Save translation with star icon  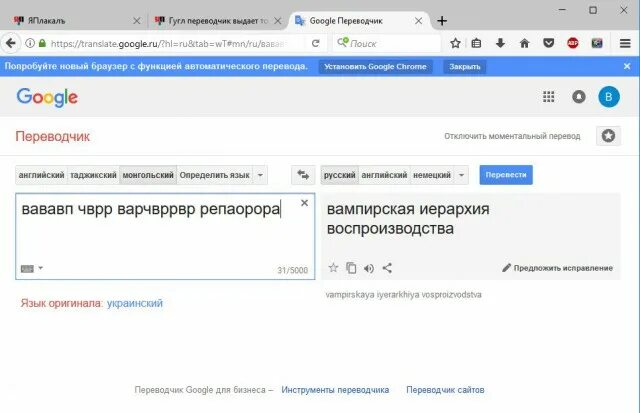pos(333,268)
